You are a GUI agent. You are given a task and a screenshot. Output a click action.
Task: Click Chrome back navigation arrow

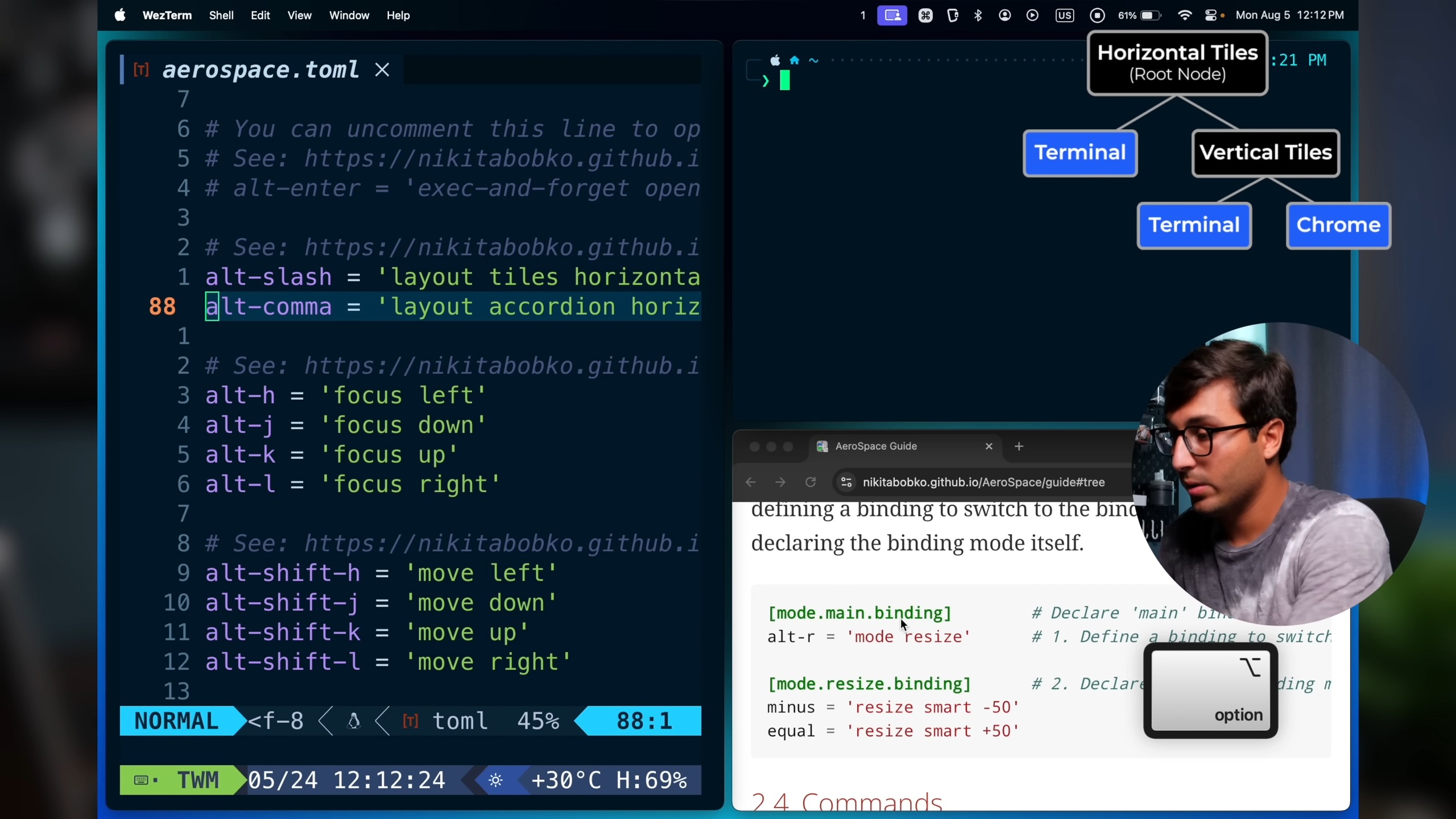pyautogui.click(x=751, y=482)
